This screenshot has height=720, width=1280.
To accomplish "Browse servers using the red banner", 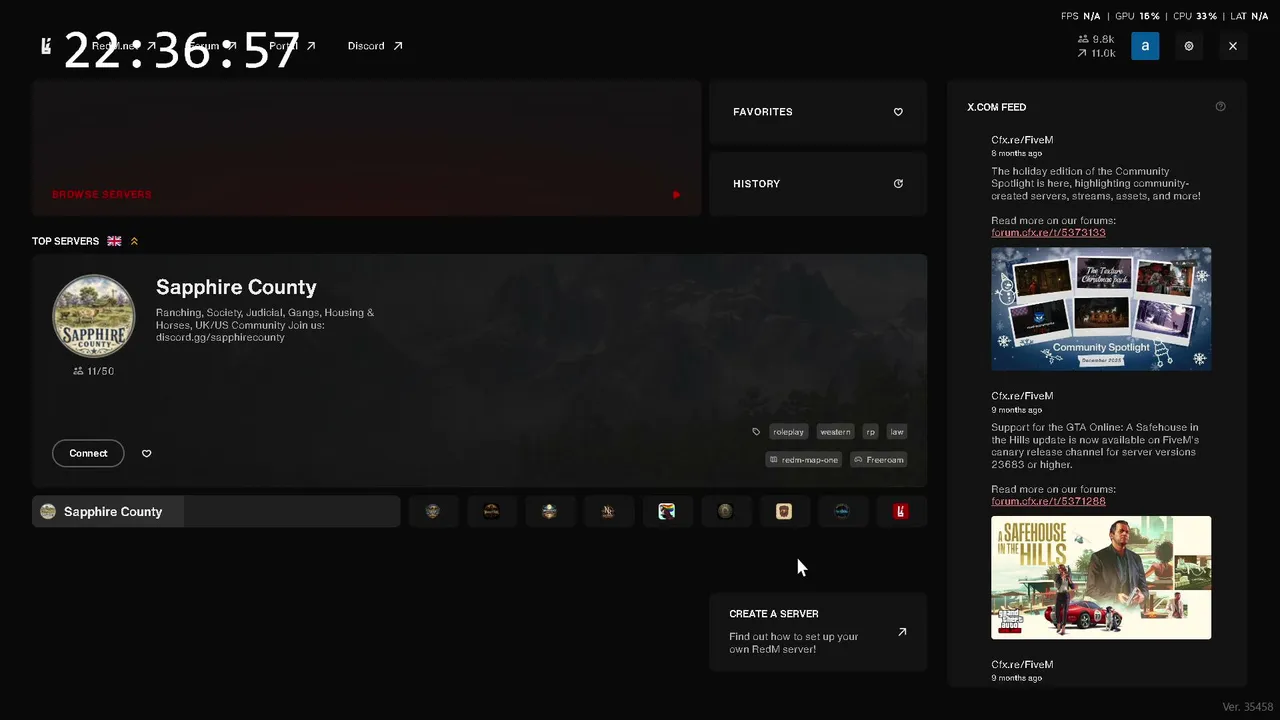I will click(367, 148).
